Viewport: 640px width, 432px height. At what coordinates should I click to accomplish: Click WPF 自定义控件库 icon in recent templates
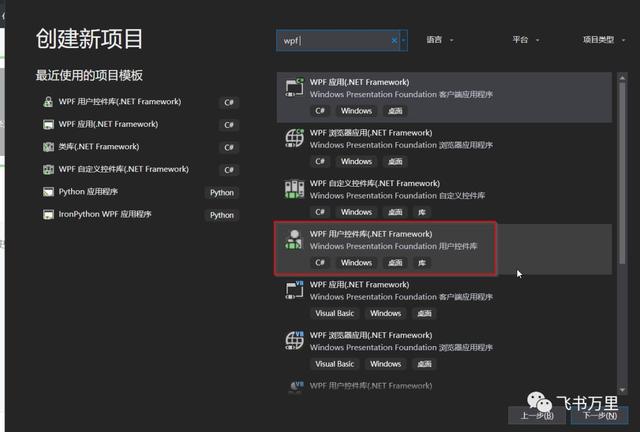pos(48,169)
